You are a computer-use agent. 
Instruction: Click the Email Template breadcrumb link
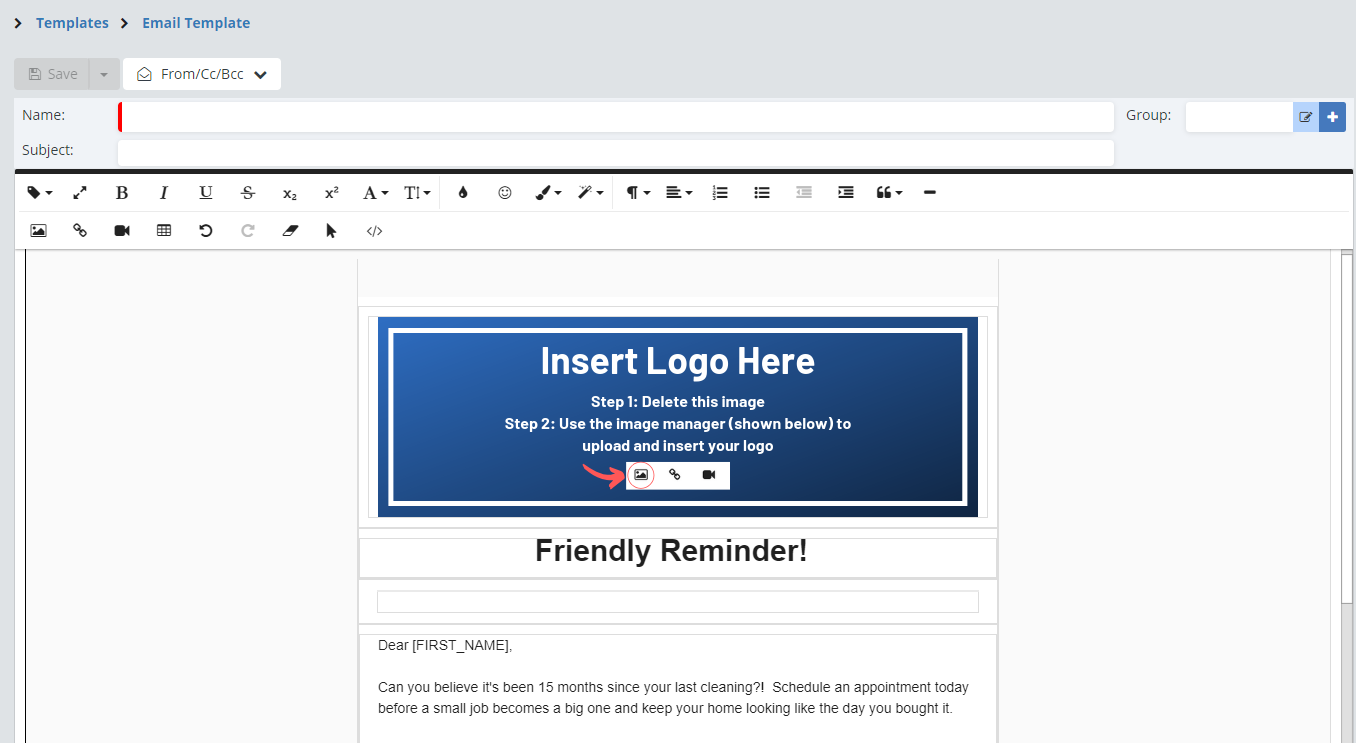pyautogui.click(x=196, y=23)
